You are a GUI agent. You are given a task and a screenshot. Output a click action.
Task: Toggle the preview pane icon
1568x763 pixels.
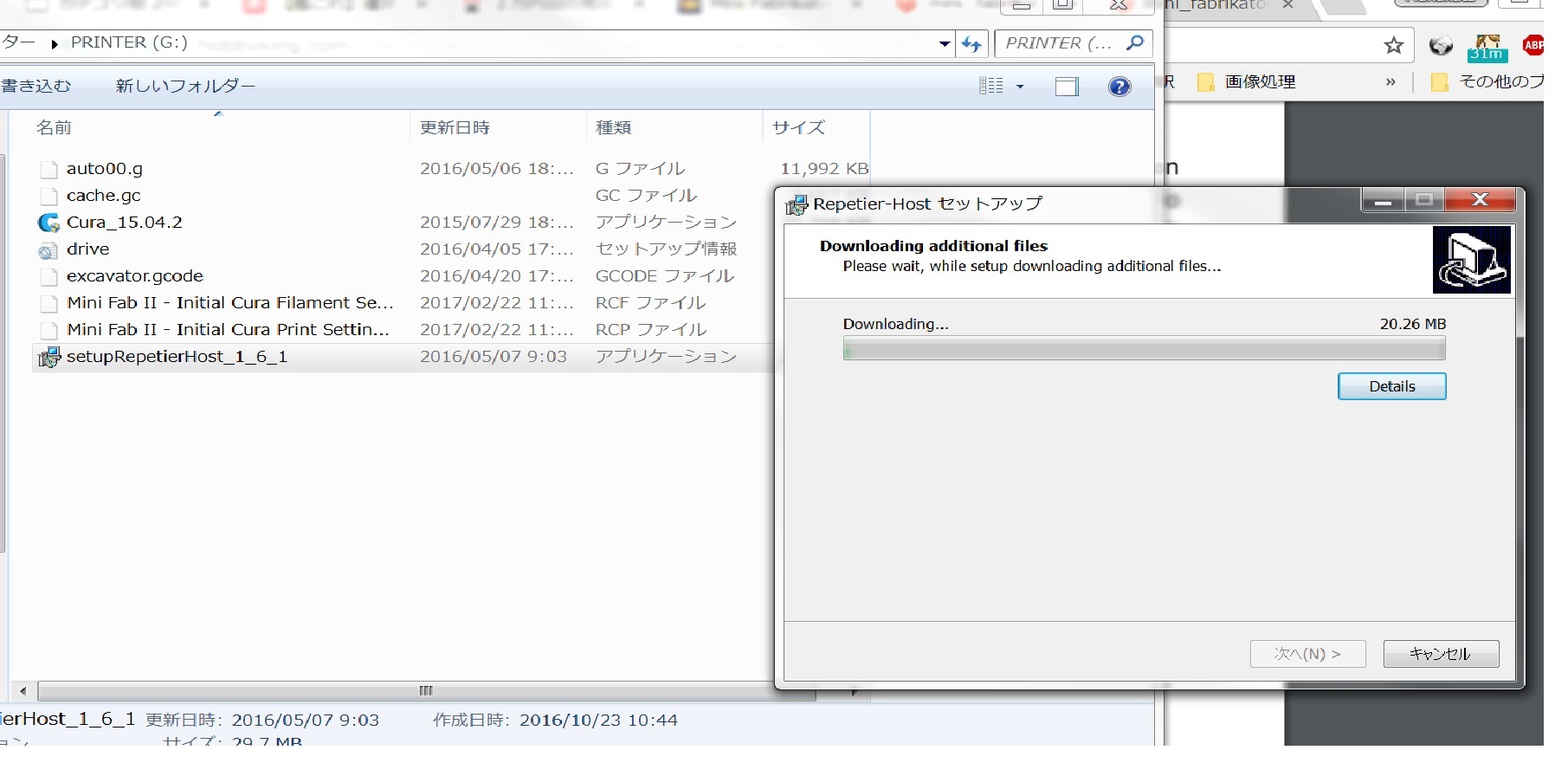pyautogui.click(x=1067, y=87)
